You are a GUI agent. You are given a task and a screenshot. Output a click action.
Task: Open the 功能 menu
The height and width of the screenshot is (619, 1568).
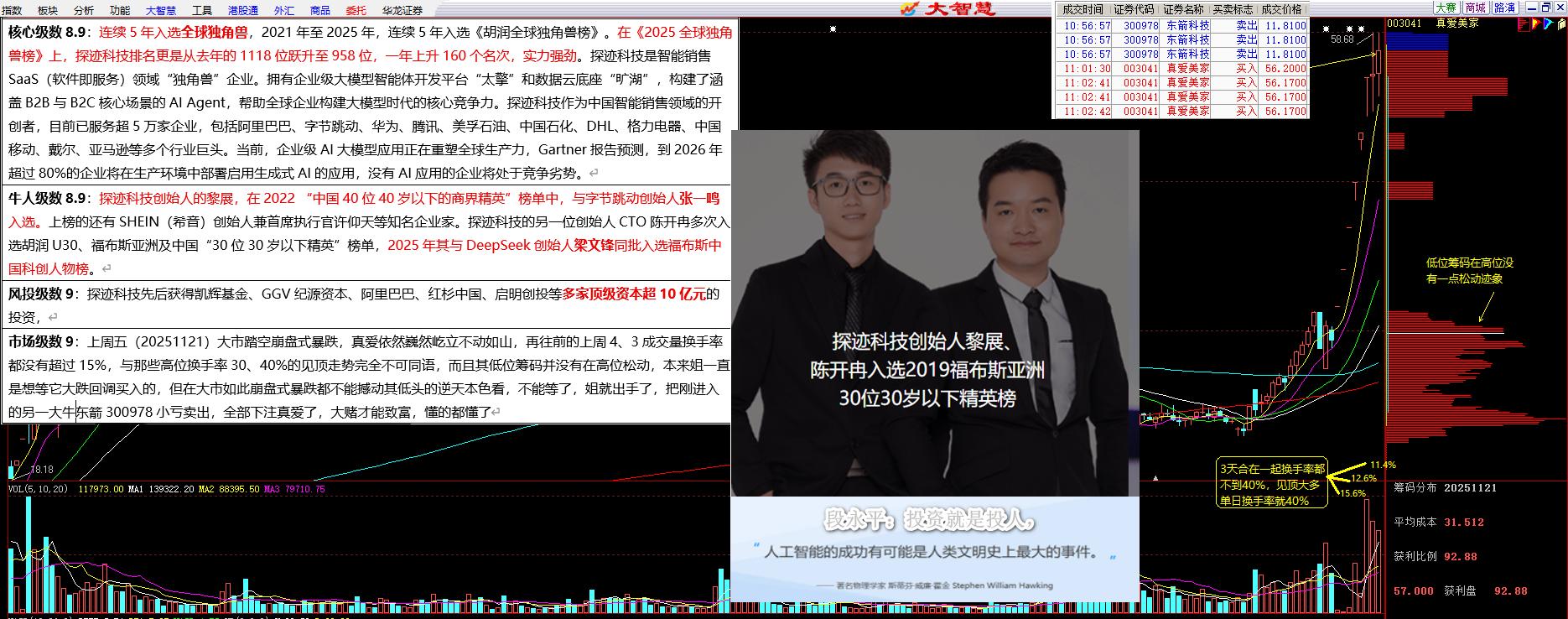click(120, 10)
